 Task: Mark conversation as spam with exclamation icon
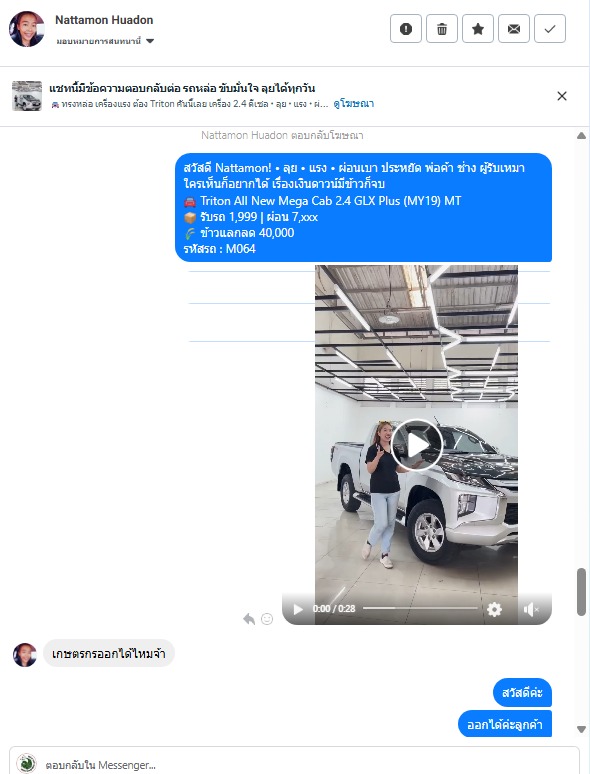[x=406, y=29]
